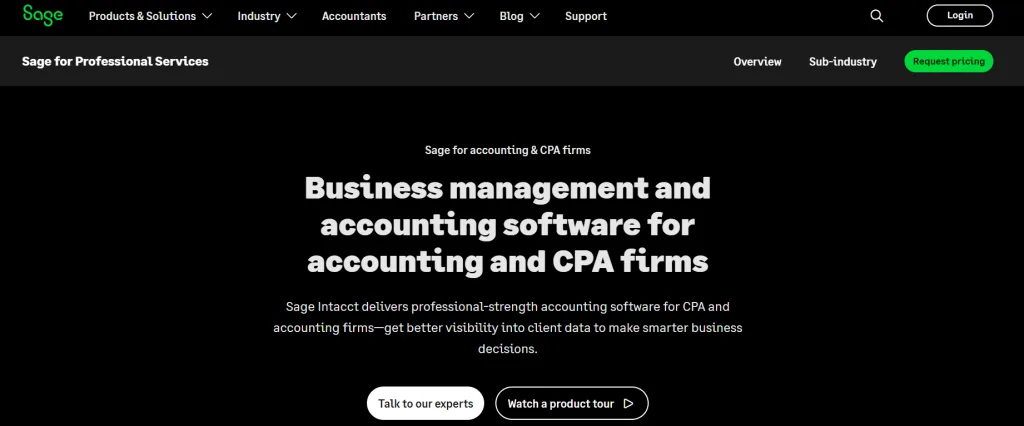The width and height of the screenshot is (1024, 426).
Task: Click the play triangle icon
Action: click(x=628, y=404)
